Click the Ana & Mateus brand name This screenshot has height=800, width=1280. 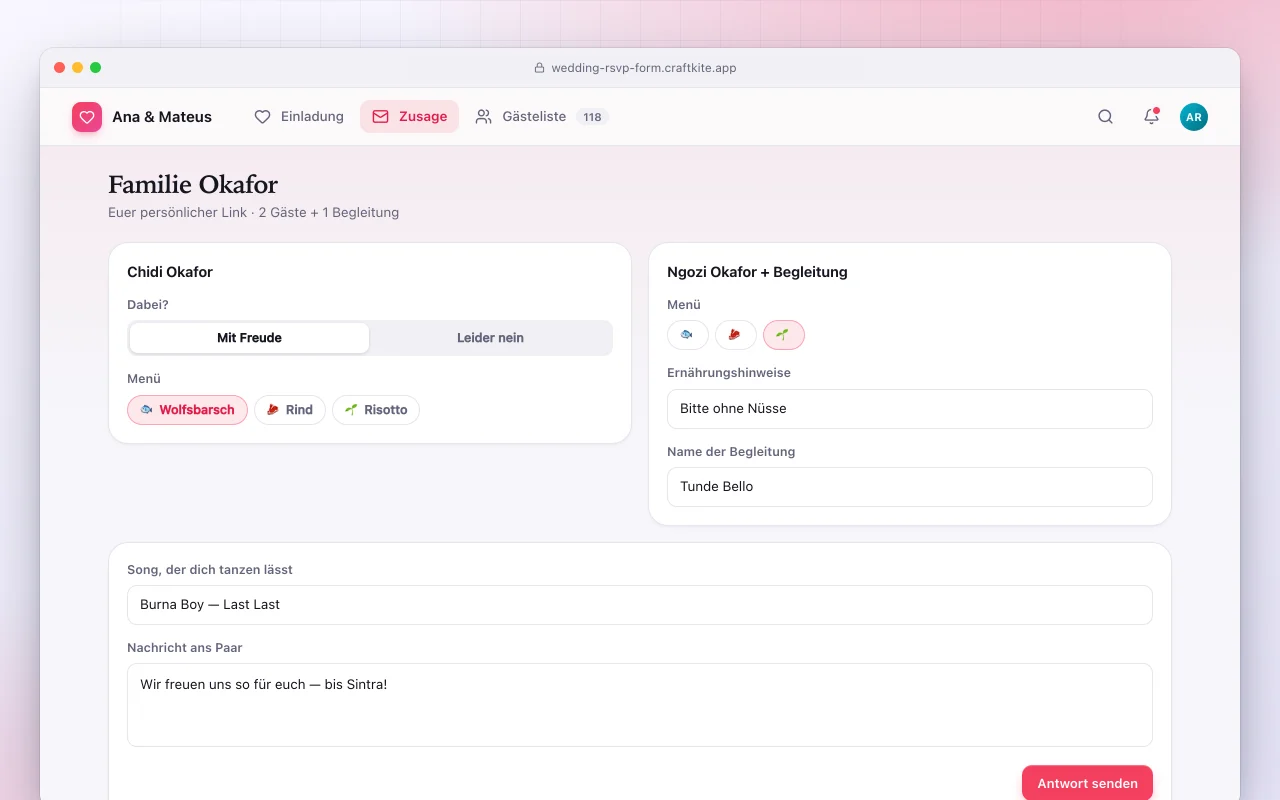click(x=162, y=117)
